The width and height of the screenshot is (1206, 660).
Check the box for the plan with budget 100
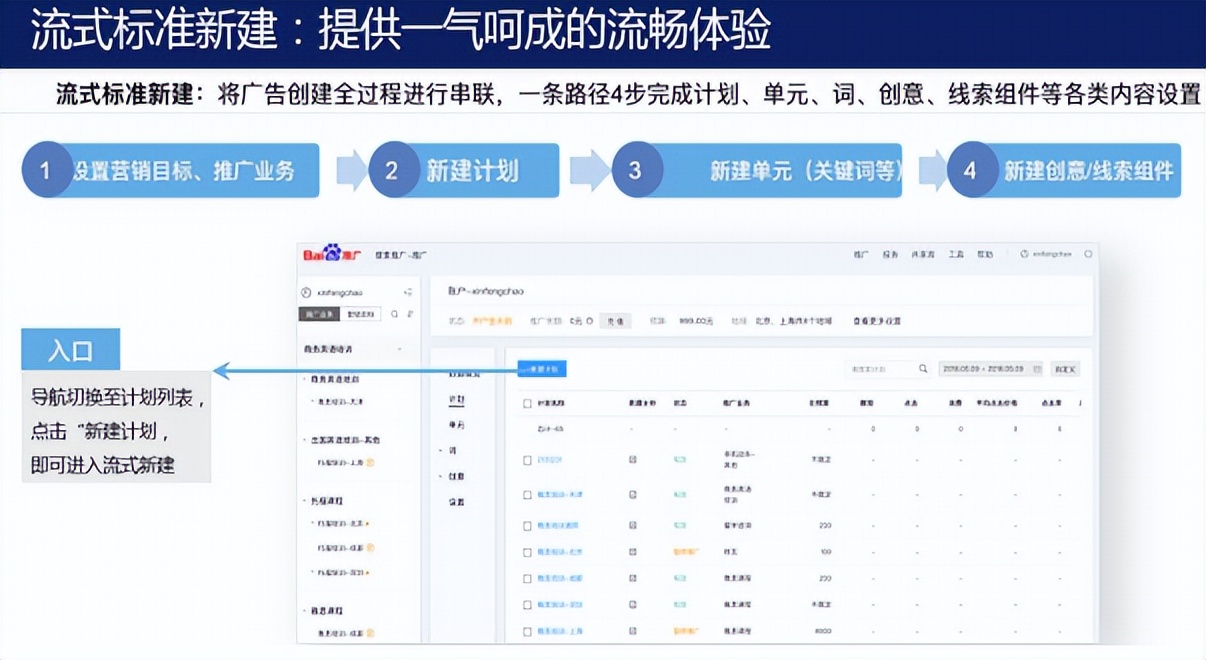pyautogui.click(x=528, y=552)
